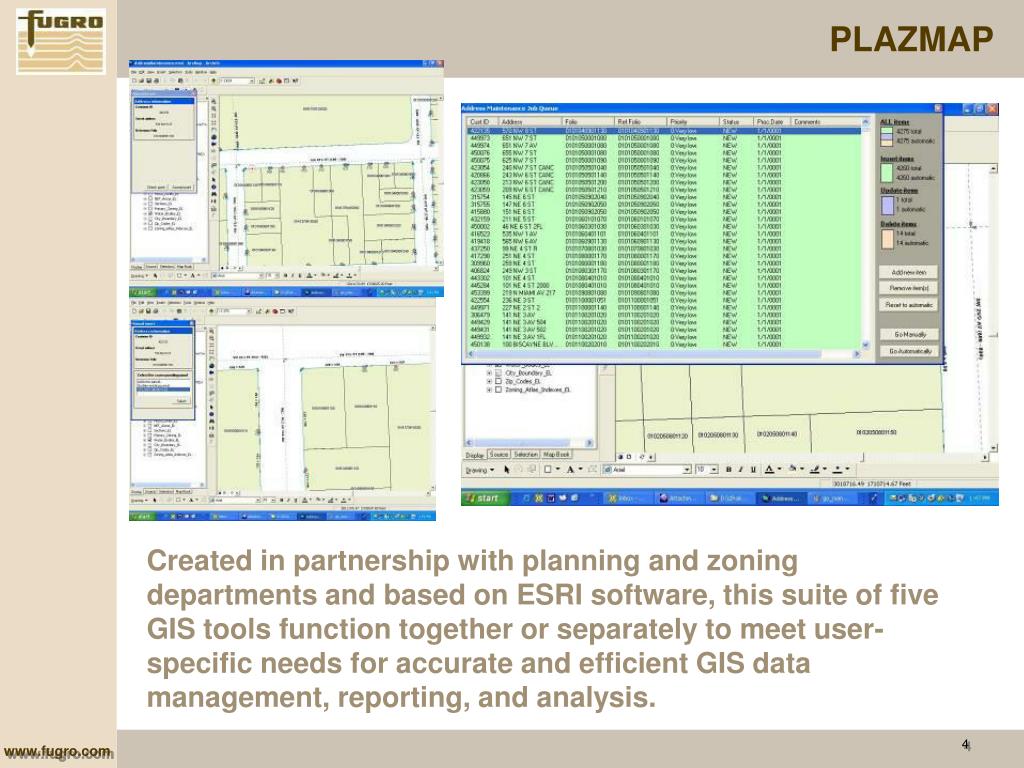Apply the Fill Color bucket tool
The image size is (1024, 768).
(792, 469)
